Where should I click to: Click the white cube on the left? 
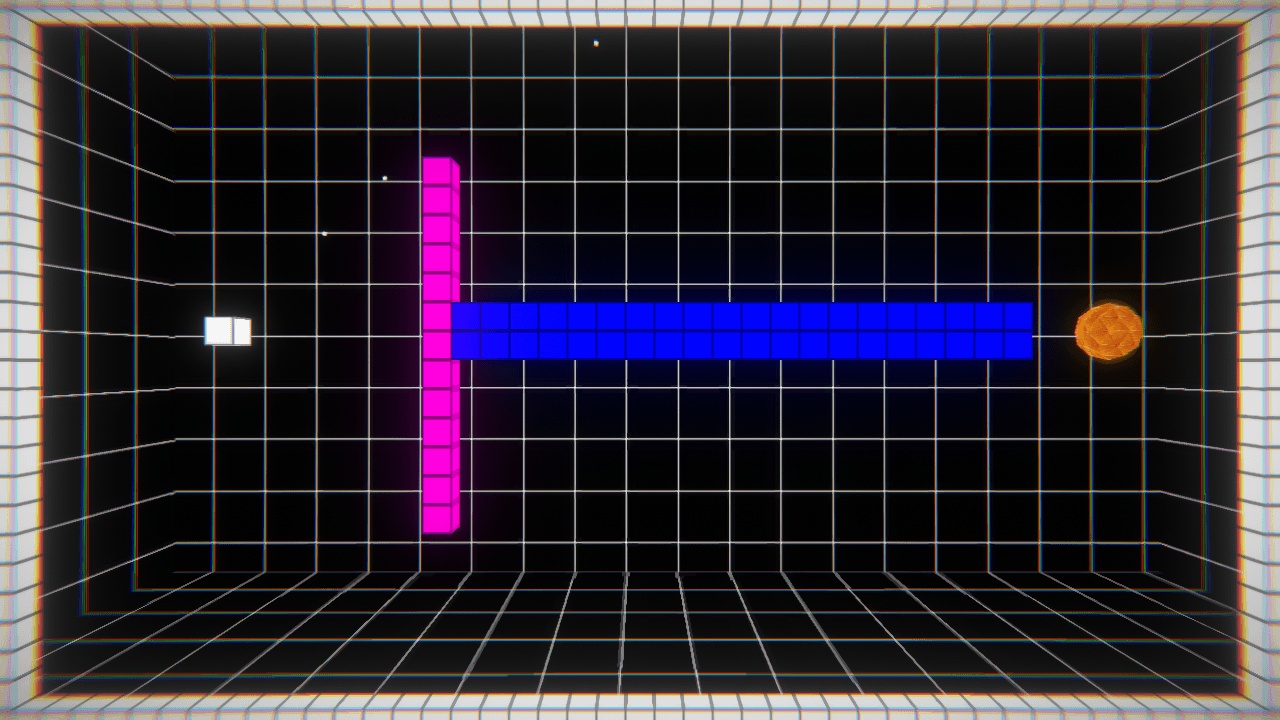tap(226, 331)
